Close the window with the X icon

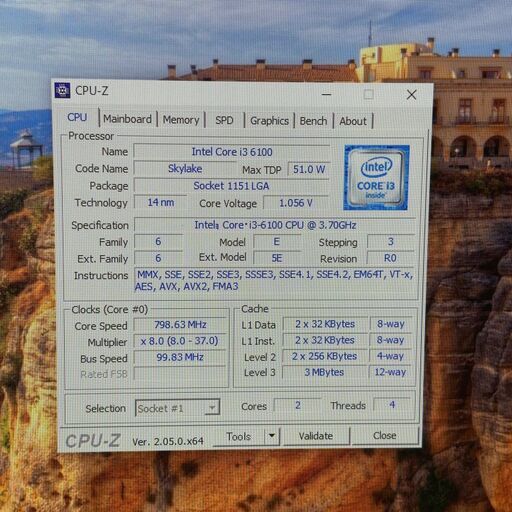click(412, 95)
